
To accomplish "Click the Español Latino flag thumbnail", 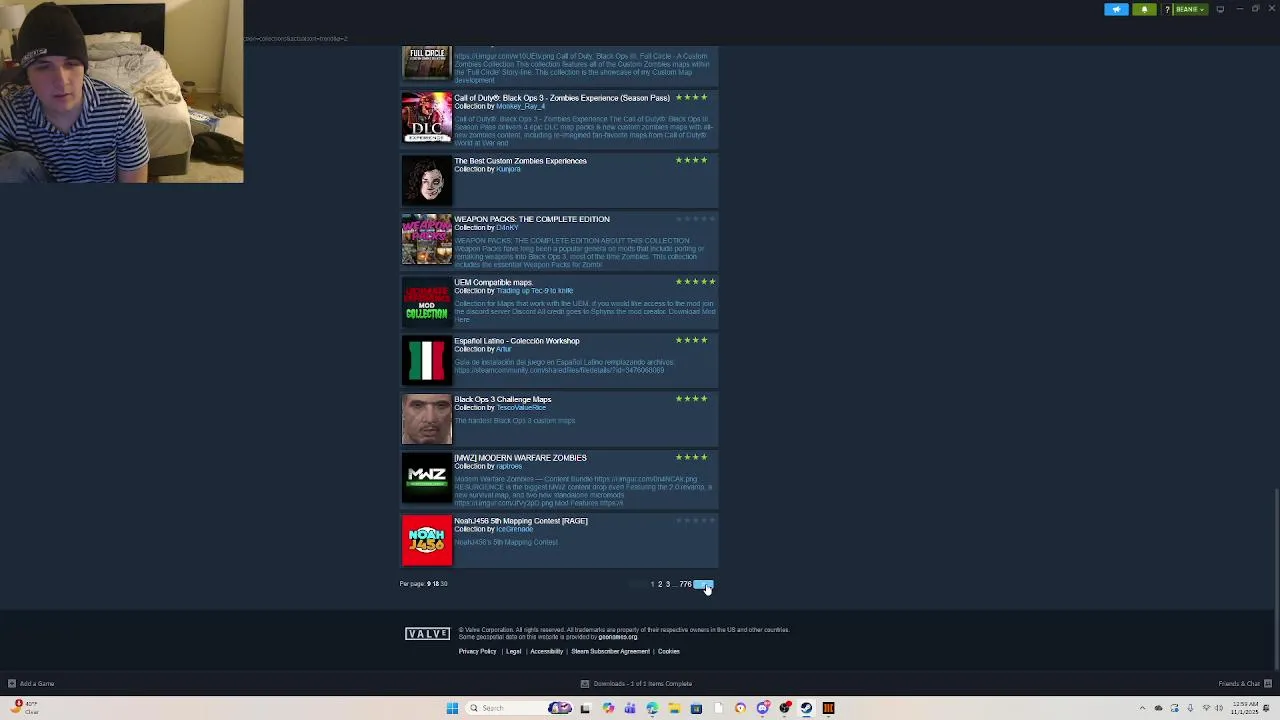I will pos(427,360).
